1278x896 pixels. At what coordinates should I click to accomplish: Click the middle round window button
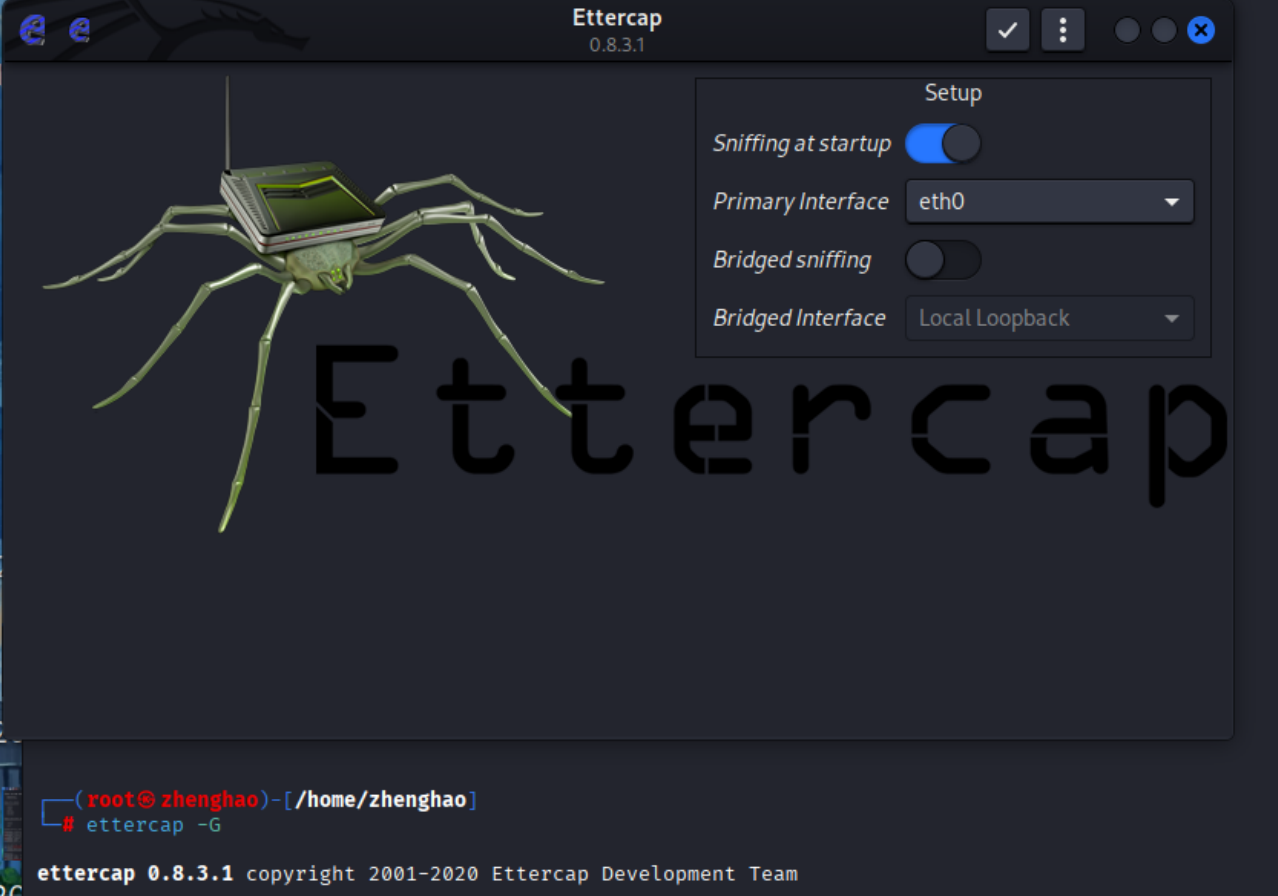1164,30
